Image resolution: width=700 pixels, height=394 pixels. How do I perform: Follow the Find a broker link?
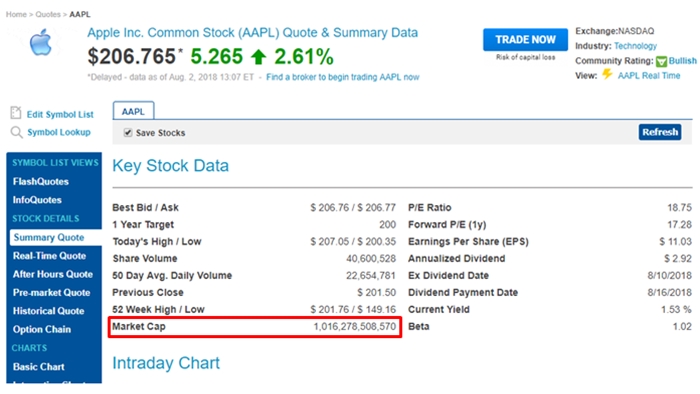coord(342,77)
